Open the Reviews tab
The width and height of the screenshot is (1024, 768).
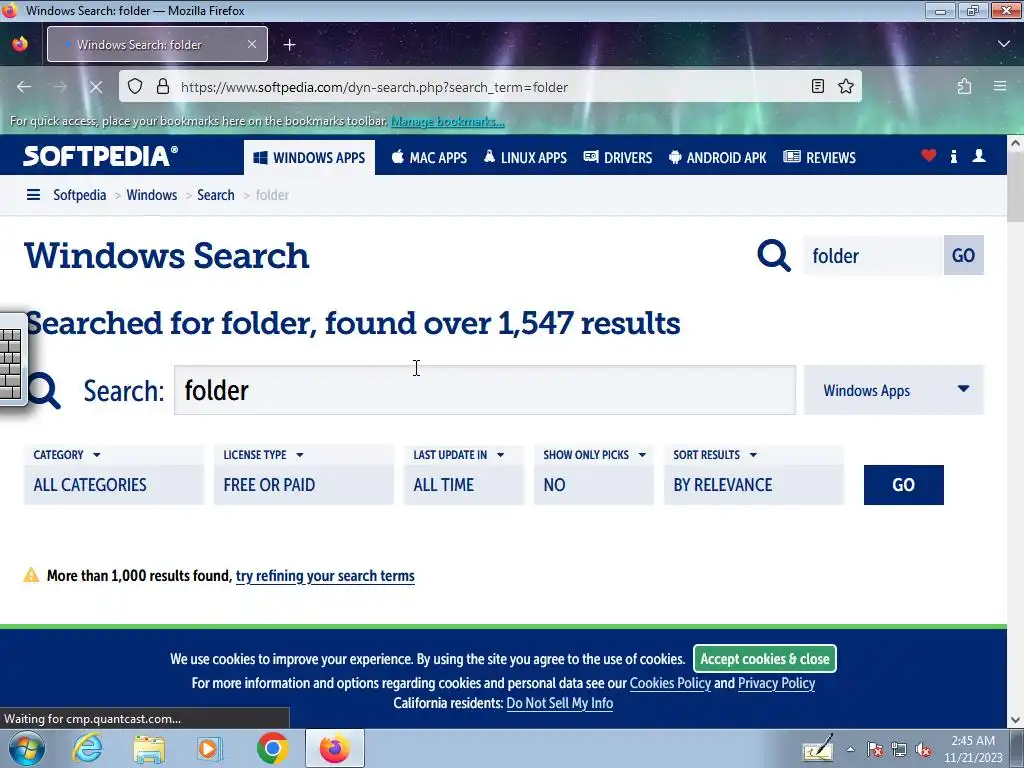point(820,157)
